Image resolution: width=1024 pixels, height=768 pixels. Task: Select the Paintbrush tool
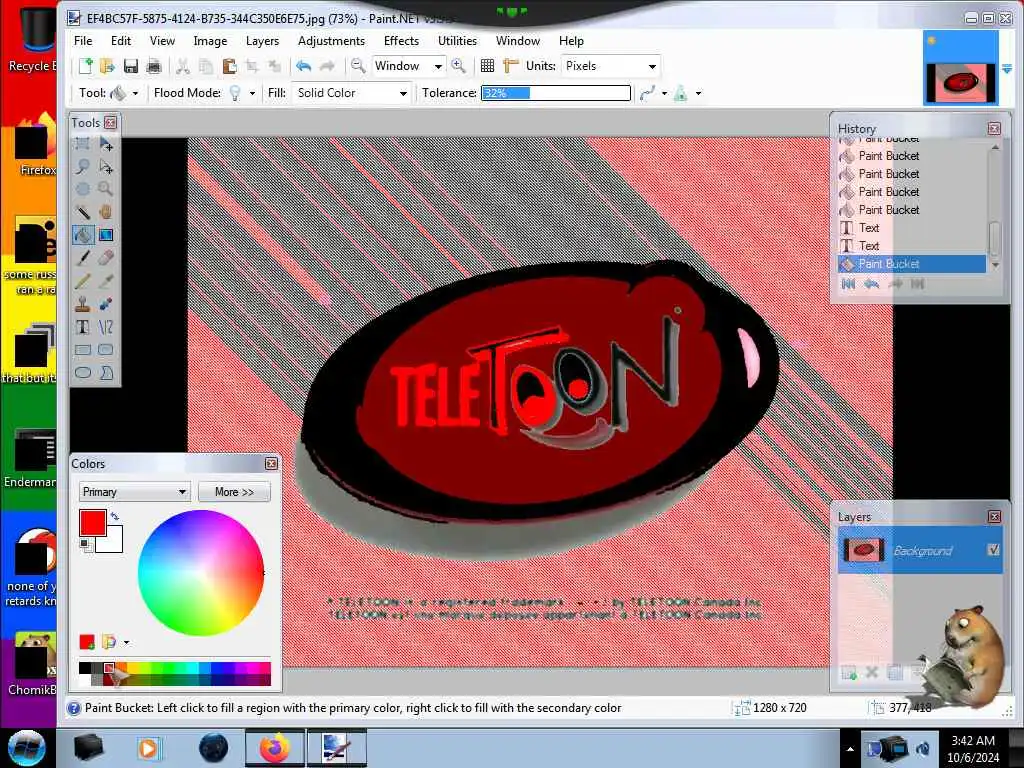(x=83, y=258)
